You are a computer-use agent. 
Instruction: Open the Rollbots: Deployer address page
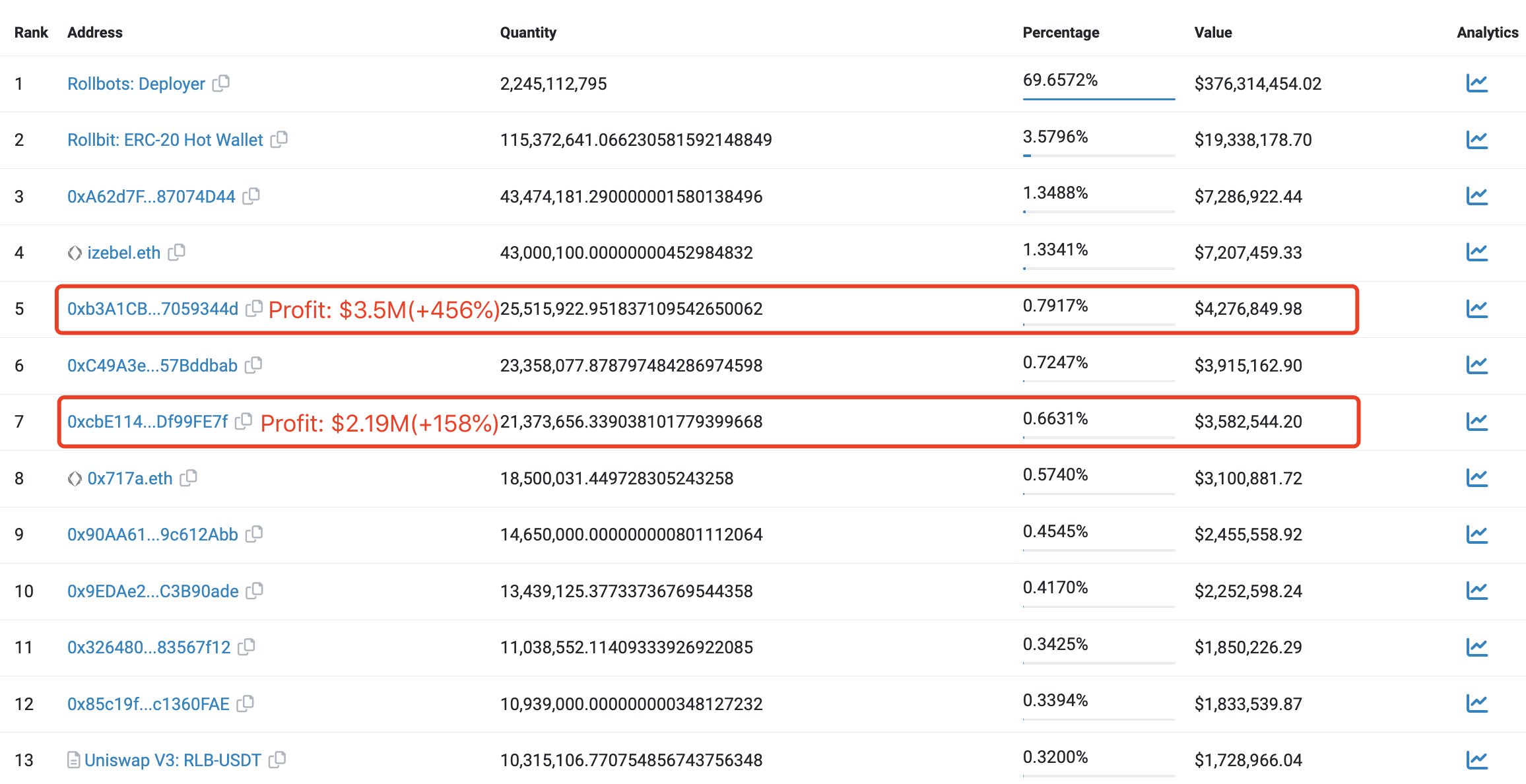click(x=136, y=83)
